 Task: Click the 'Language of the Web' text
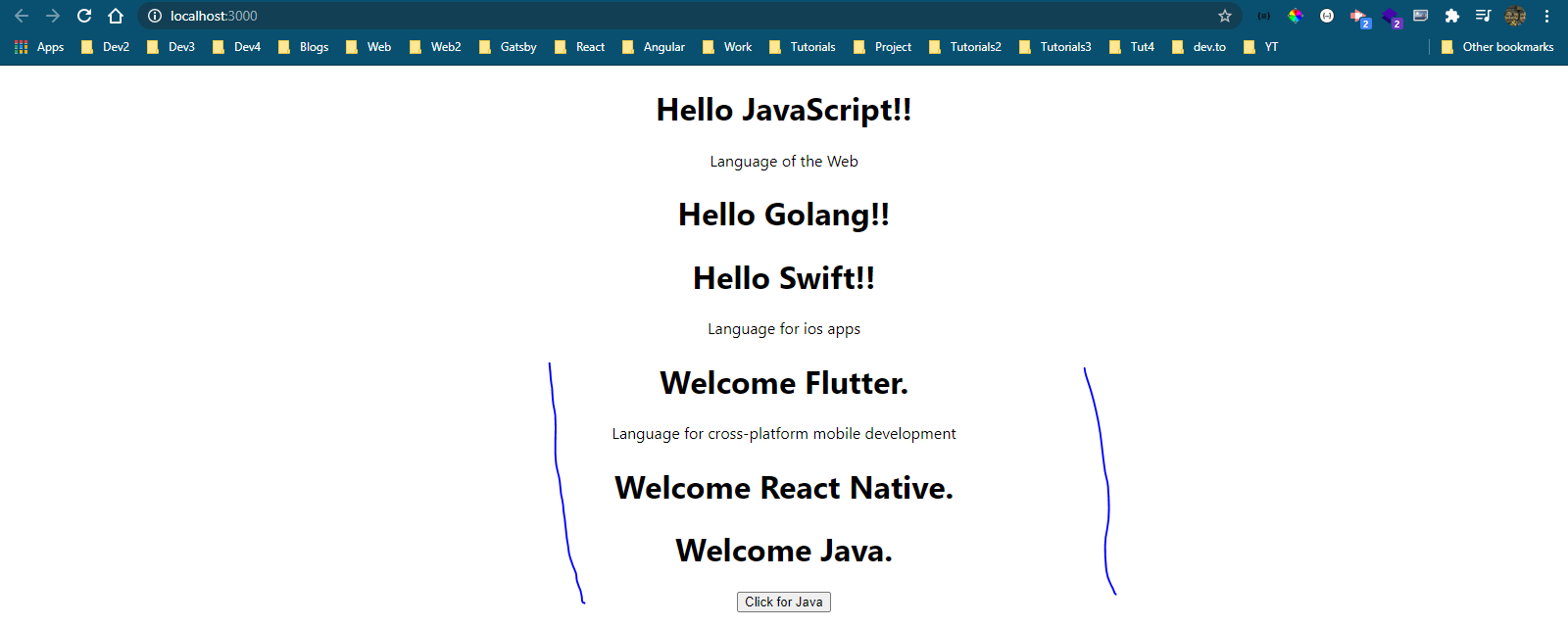[784, 162]
